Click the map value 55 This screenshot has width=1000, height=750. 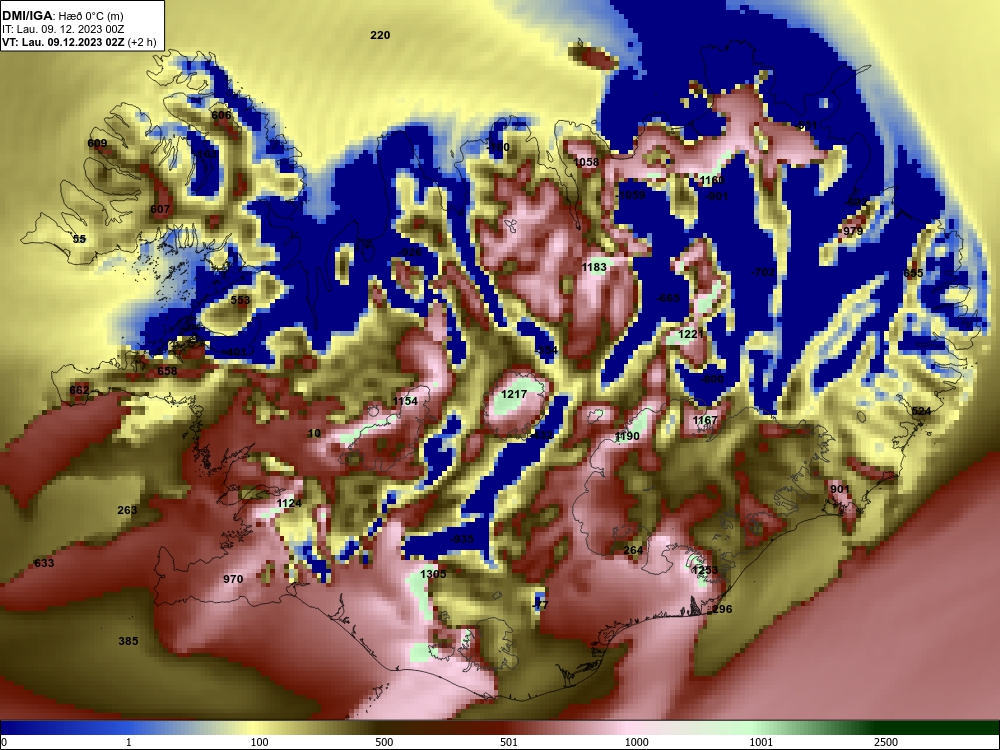[x=79, y=239]
